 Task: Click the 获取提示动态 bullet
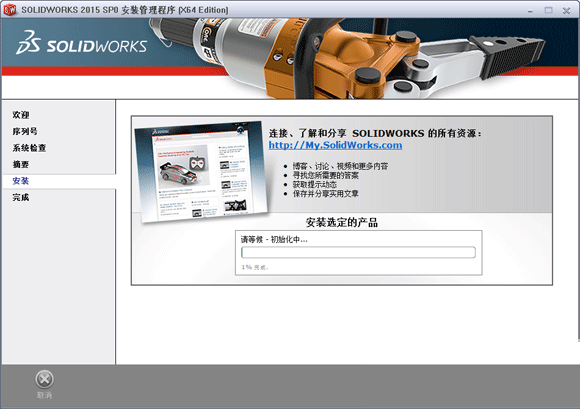[314, 184]
